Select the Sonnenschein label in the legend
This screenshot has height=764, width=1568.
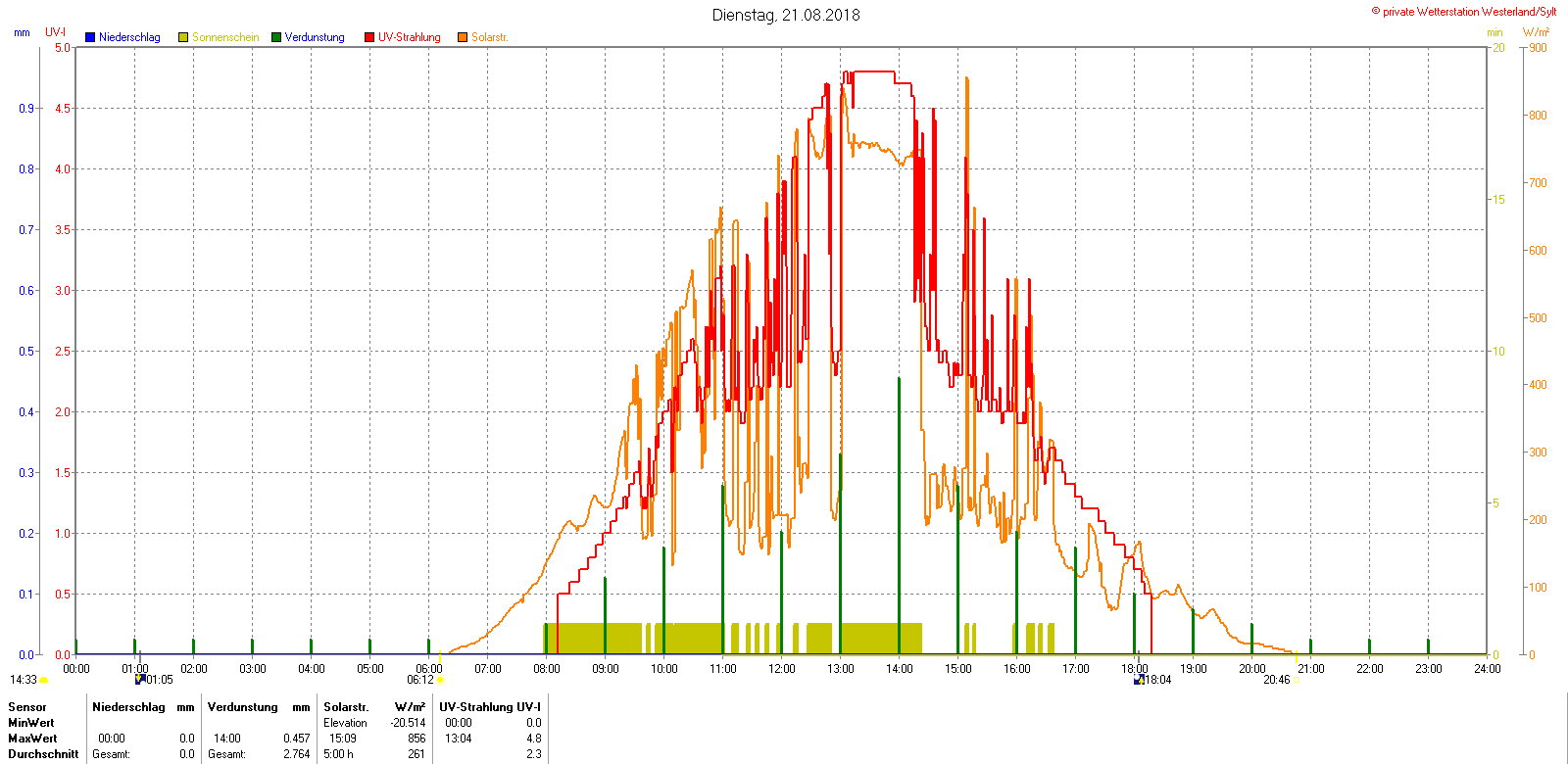225,37
